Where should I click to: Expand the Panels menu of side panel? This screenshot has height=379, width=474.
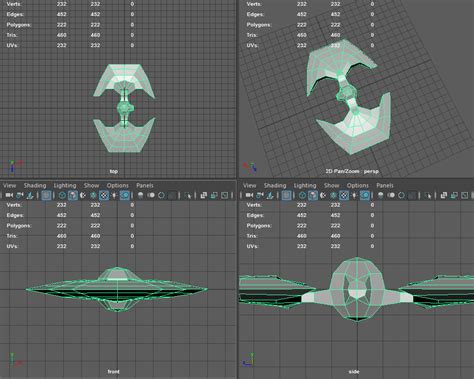(x=385, y=185)
